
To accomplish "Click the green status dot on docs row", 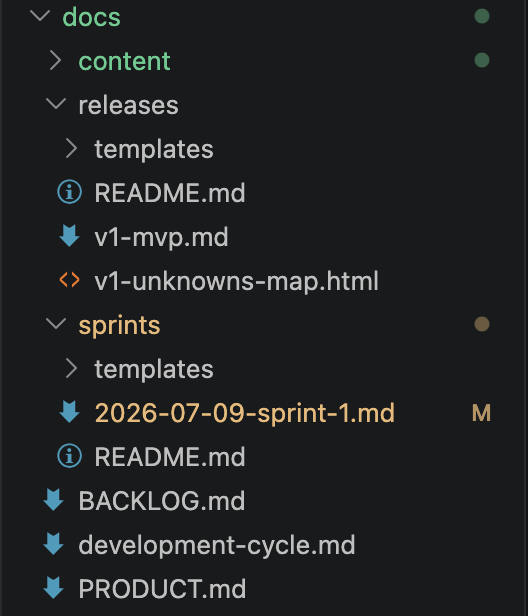I will pos(482,16).
